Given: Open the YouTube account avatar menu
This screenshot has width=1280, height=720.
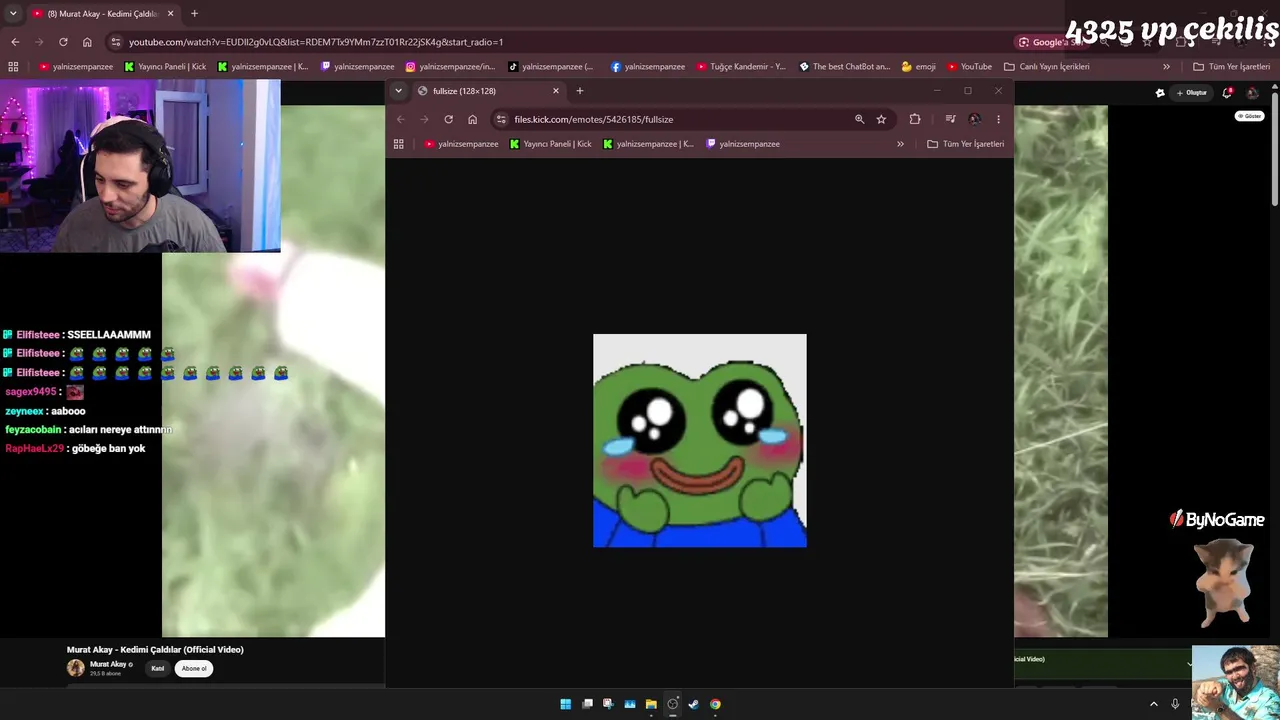Looking at the screenshot, I should (1253, 93).
